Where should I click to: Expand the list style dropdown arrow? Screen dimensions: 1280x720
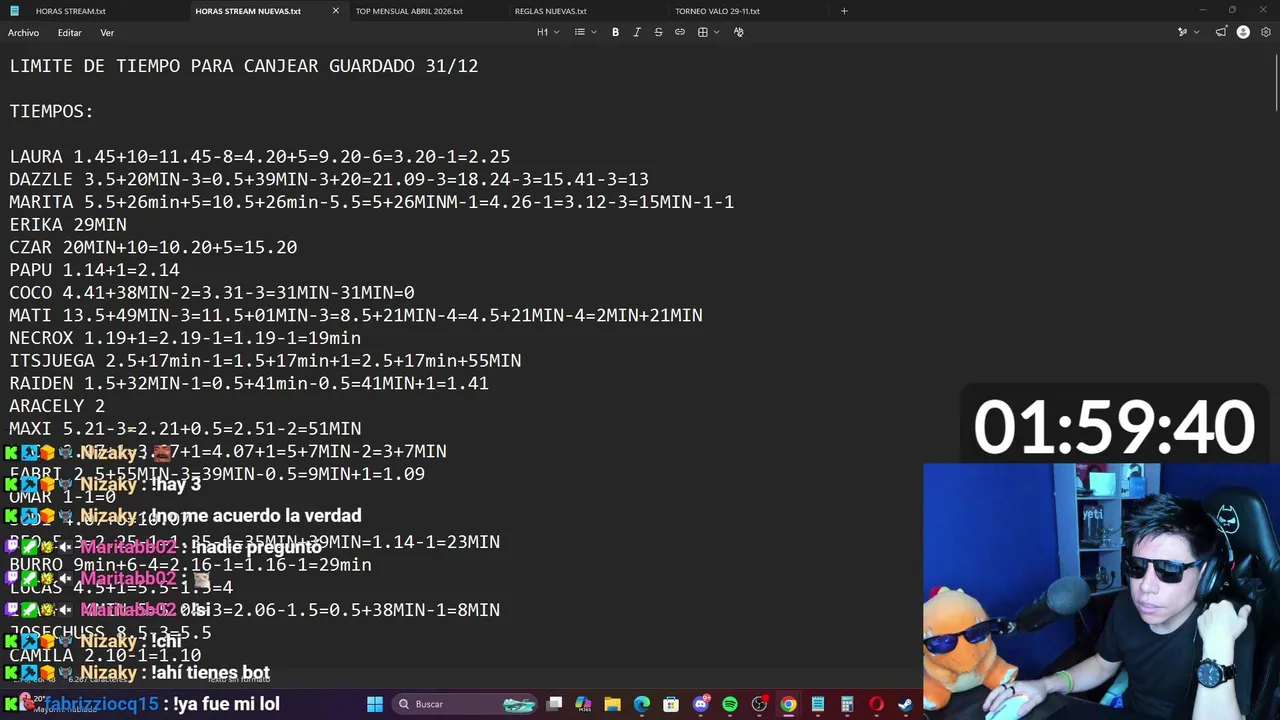click(594, 32)
